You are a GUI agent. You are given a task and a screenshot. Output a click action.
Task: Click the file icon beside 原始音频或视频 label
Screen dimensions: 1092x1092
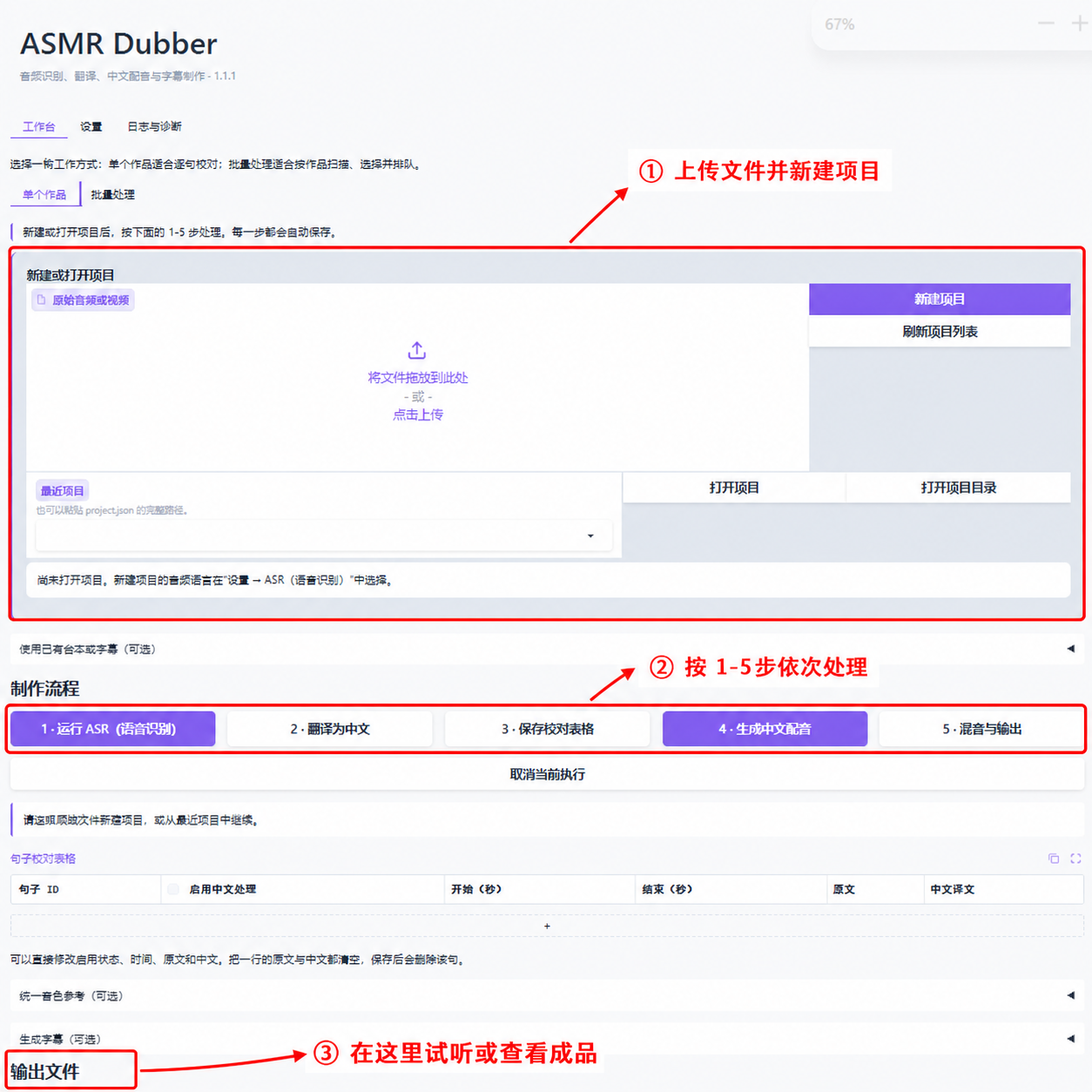41,300
